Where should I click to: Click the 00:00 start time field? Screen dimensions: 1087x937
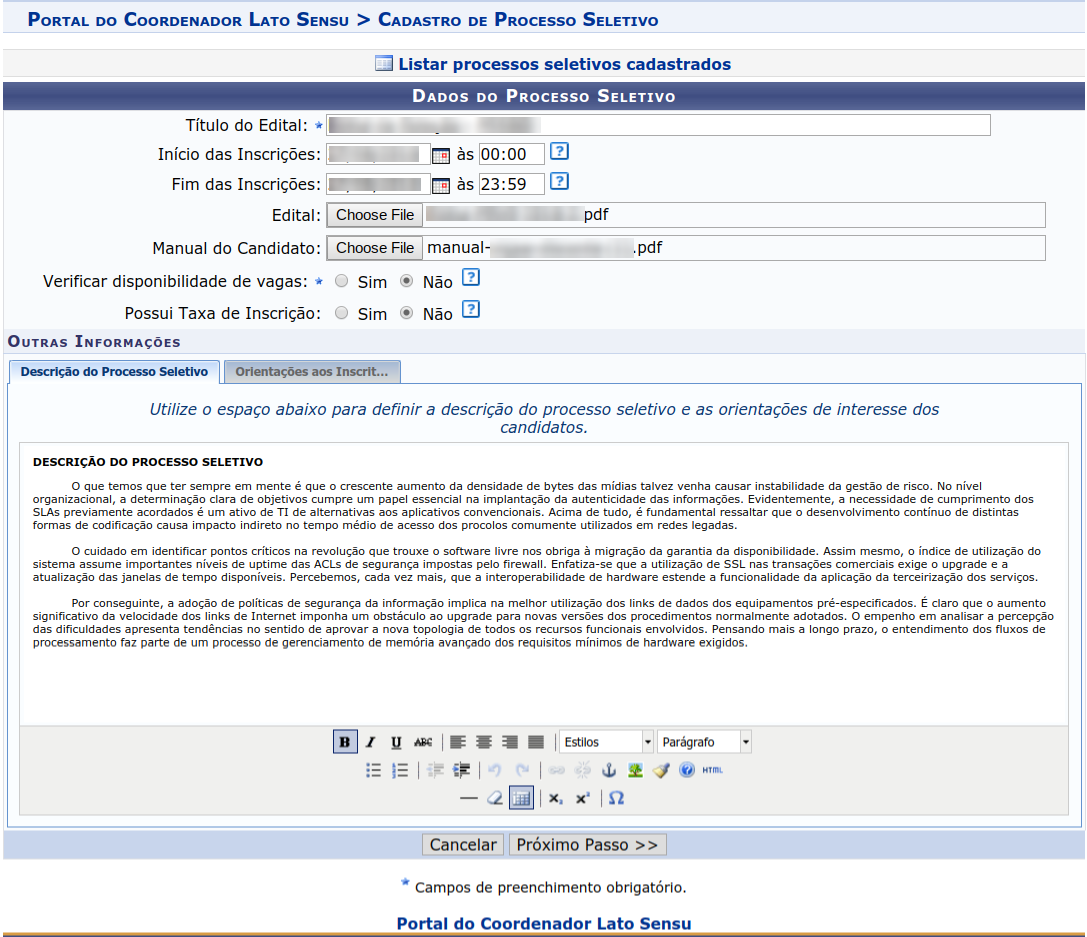512,155
